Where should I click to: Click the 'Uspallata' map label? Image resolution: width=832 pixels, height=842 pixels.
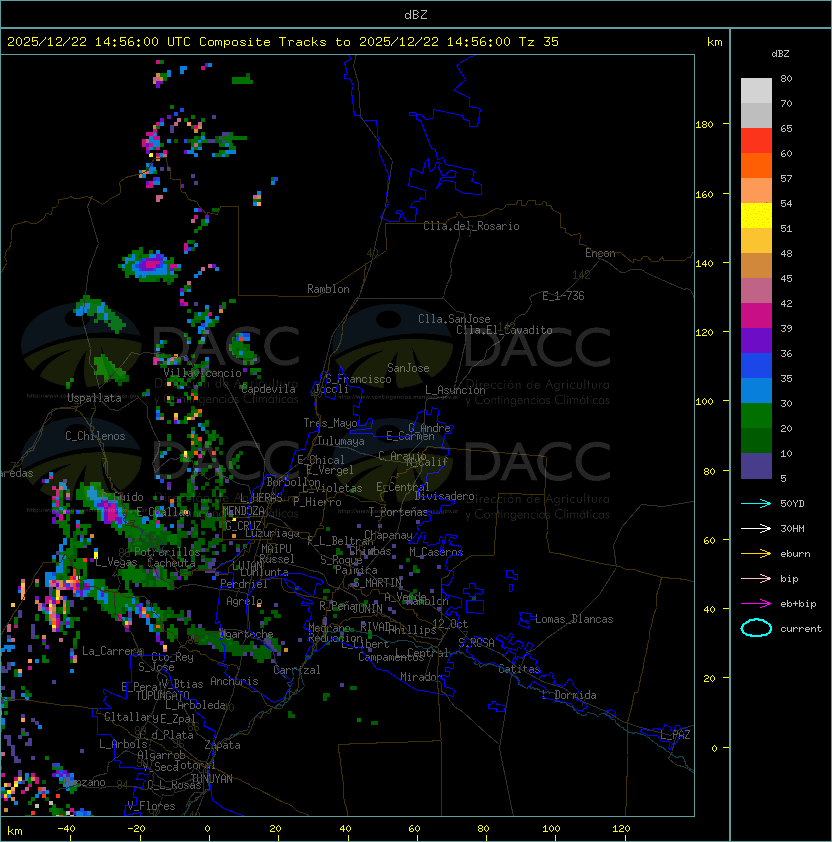[x=94, y=398]
